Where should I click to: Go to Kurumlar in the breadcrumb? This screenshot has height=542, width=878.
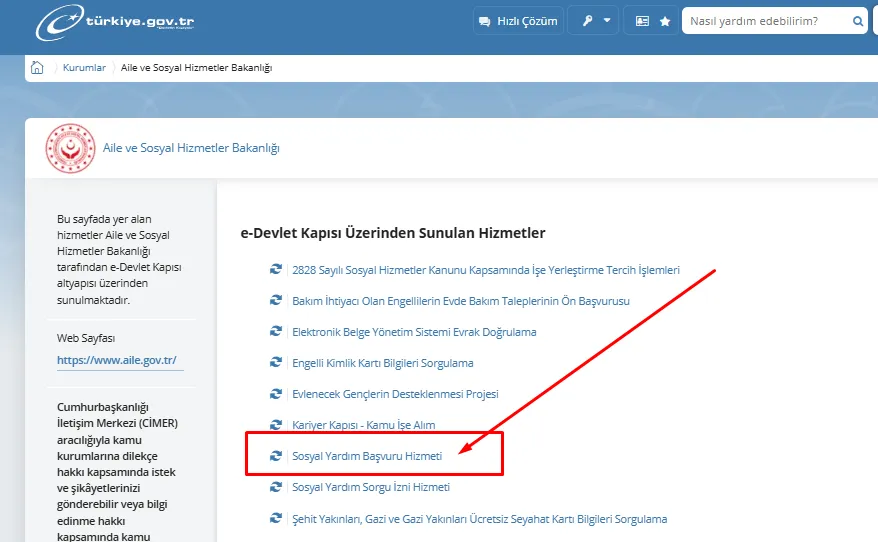(84, 68)
